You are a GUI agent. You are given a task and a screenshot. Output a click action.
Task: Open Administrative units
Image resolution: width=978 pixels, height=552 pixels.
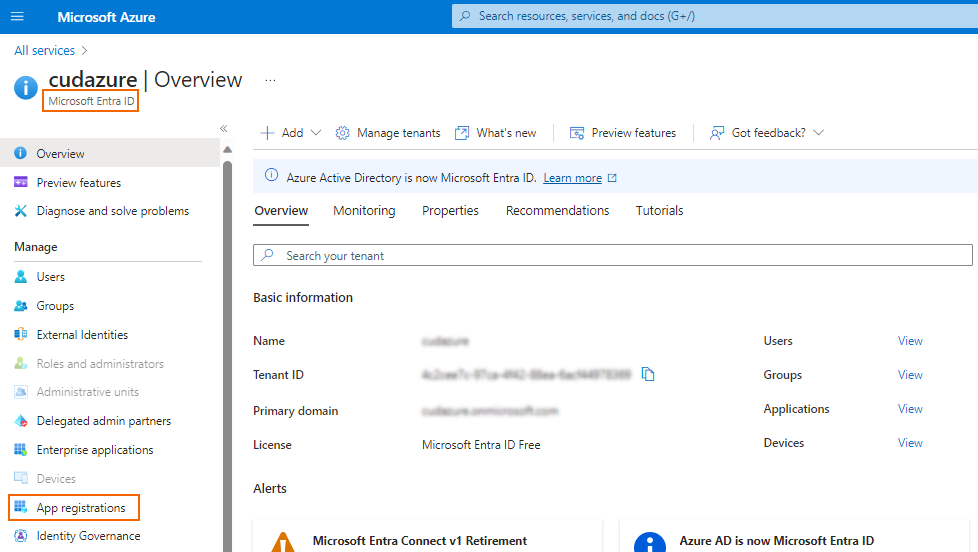[87, 392]
